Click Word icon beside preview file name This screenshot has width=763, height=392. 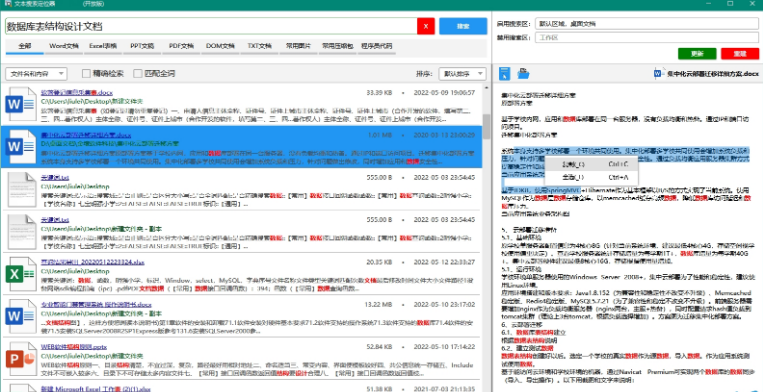[659, 73]
